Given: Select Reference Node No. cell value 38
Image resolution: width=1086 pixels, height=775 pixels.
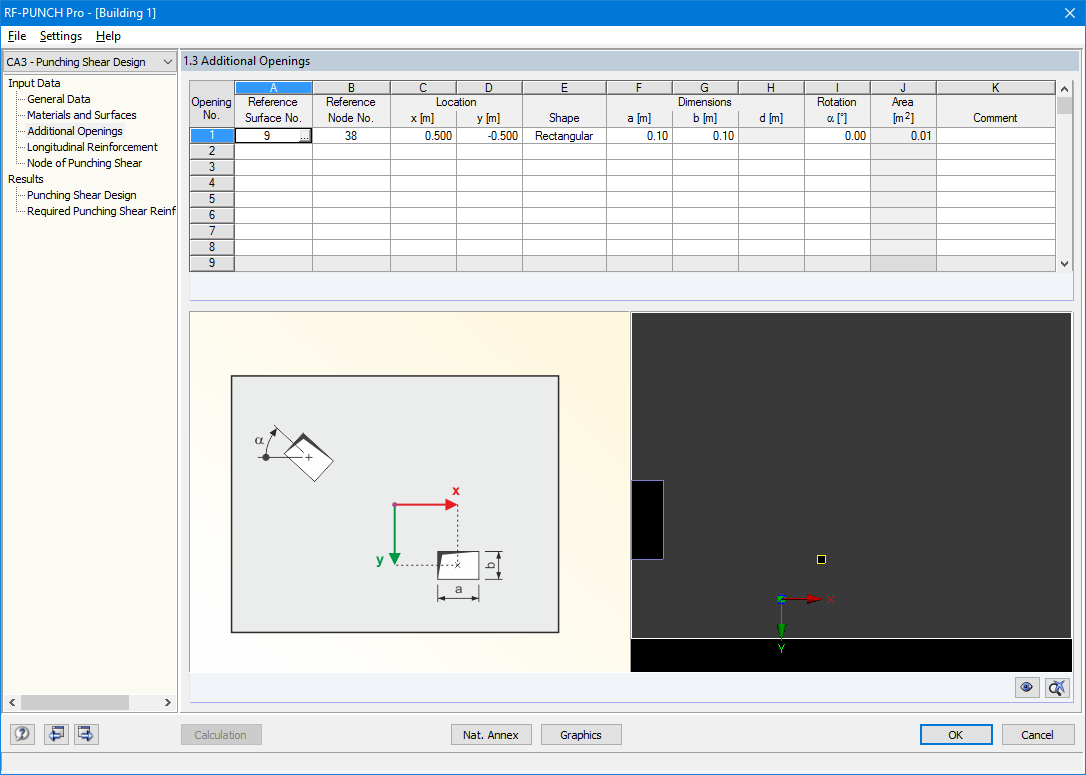Looking at the screenshot, I should pyautogui.click(x=351, y=136).
